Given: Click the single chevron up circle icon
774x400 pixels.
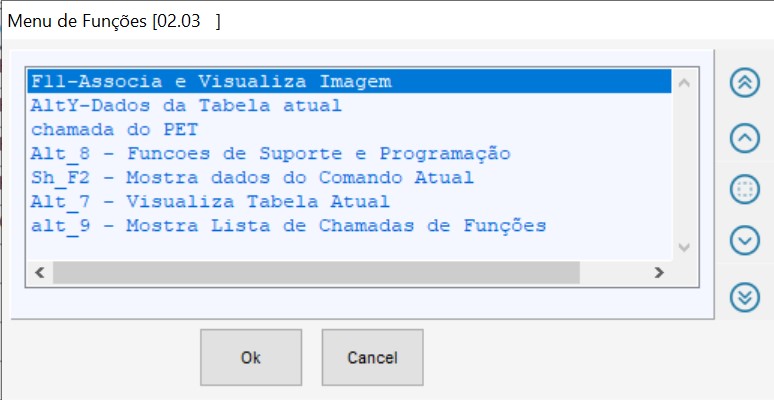Looking at the screenshot, I should point(745,137).
